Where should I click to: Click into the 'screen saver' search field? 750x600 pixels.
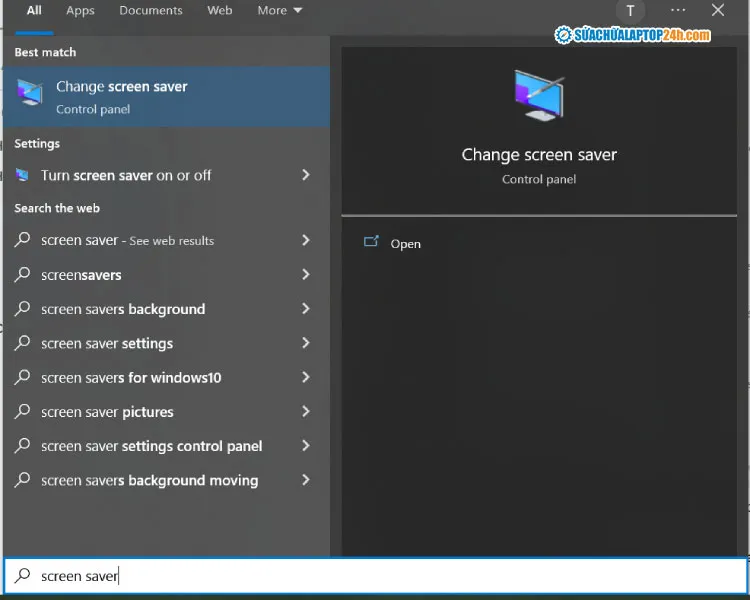(375, 576)
